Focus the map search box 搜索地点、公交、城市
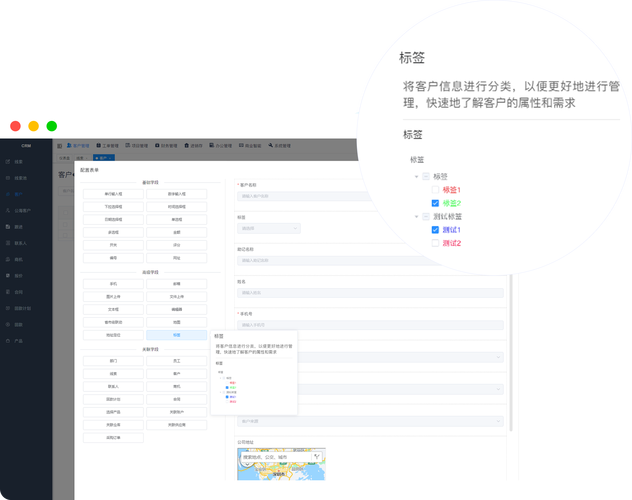This screenshot has height=500, width=632. (x=276, y=457)
